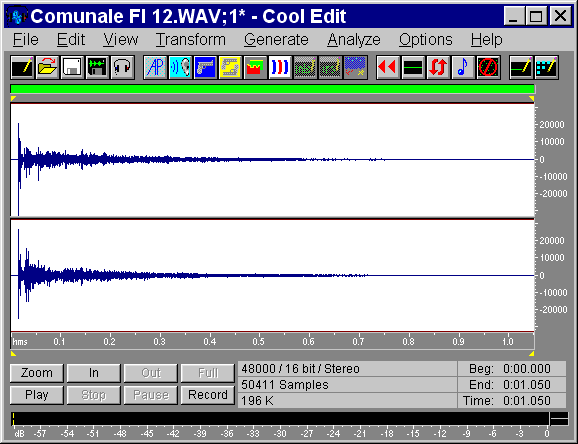Viewport: 578px width, 444px height.
Task: Click the AP toolbar icon
Action: (155, 67)
